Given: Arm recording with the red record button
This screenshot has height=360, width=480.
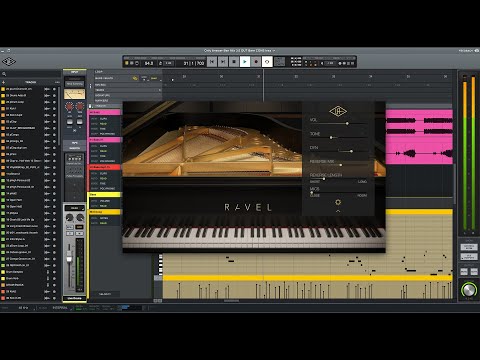Looking at the screenshot, I should click(256, 62).
